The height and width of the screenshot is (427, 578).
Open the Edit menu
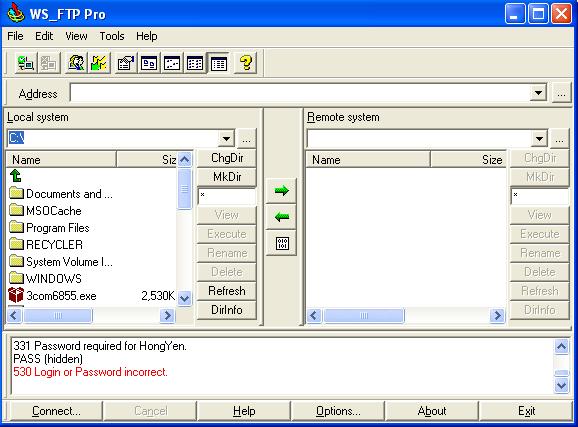point(44,36)
